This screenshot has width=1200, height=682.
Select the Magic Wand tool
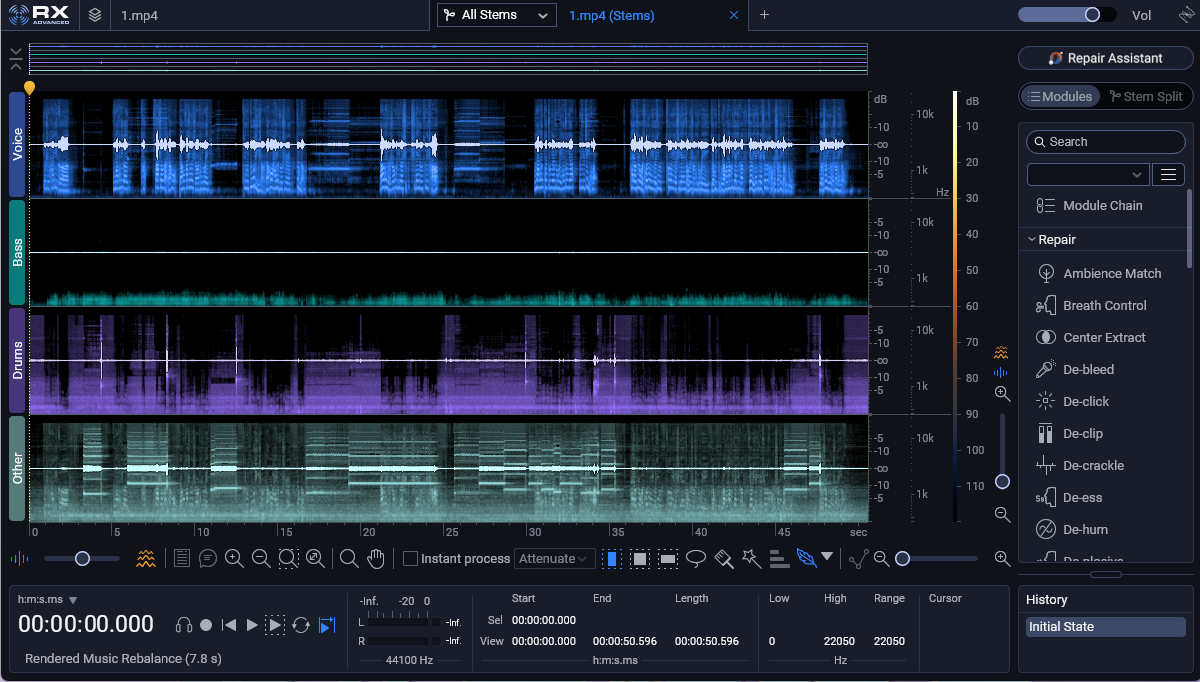click(752, 558)
